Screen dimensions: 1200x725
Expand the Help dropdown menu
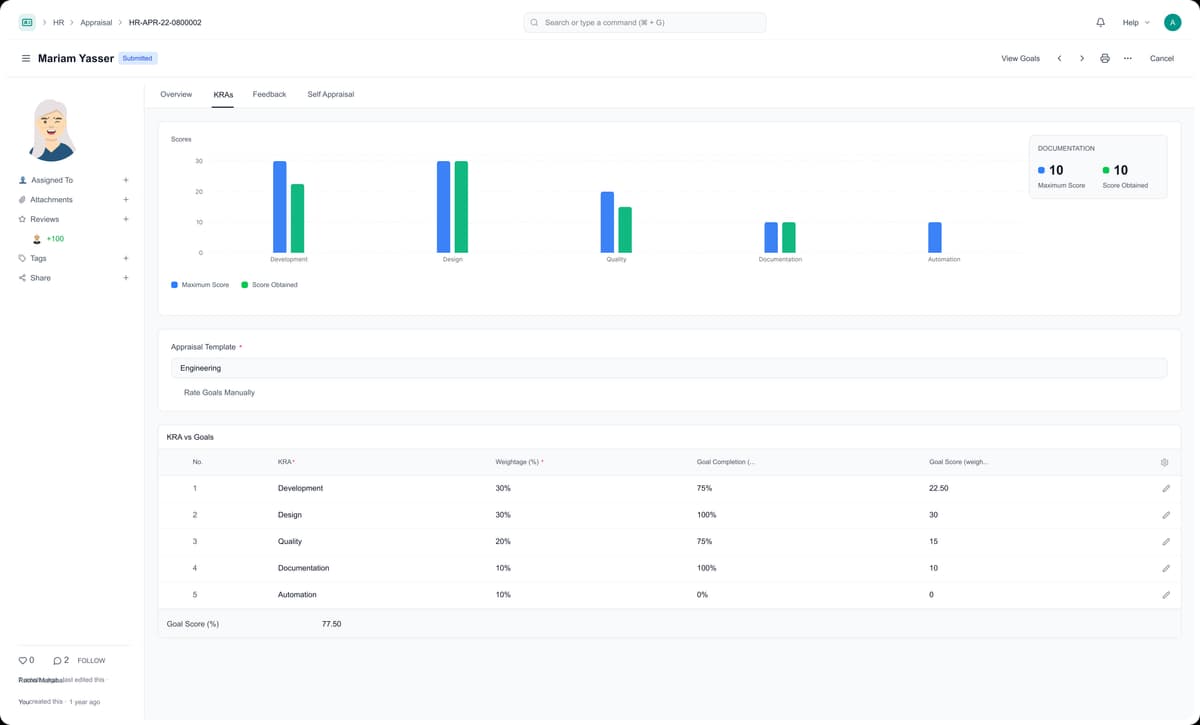click(x=1135, y=22)
